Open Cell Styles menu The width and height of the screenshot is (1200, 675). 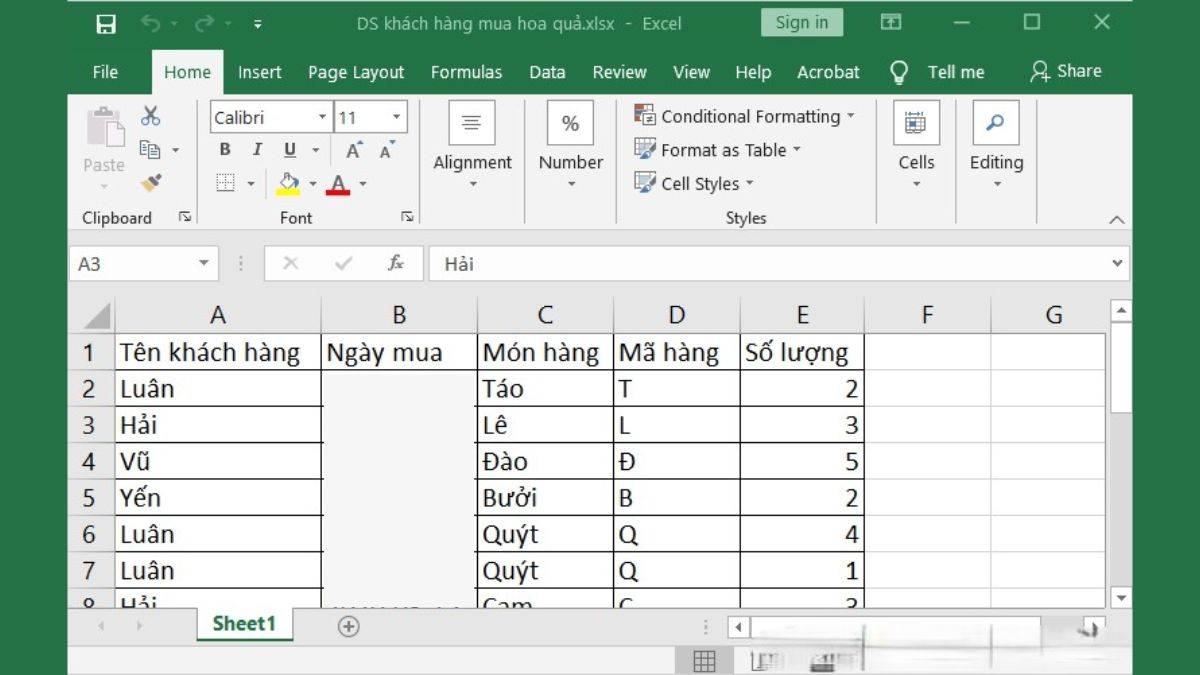point(694,184)
